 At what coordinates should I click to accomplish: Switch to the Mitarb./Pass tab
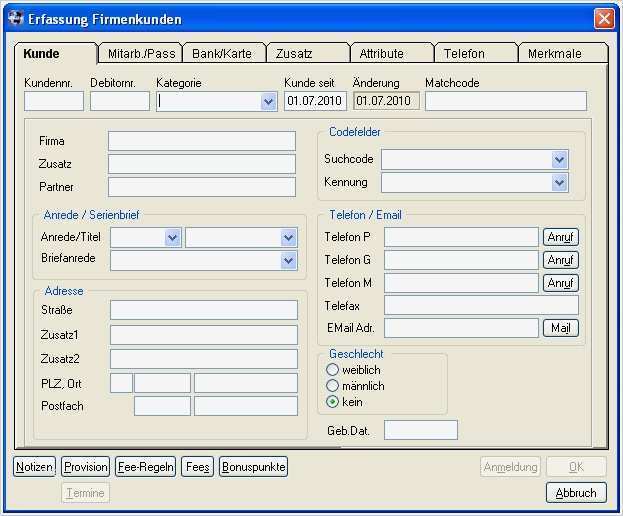tap(141, 53)
